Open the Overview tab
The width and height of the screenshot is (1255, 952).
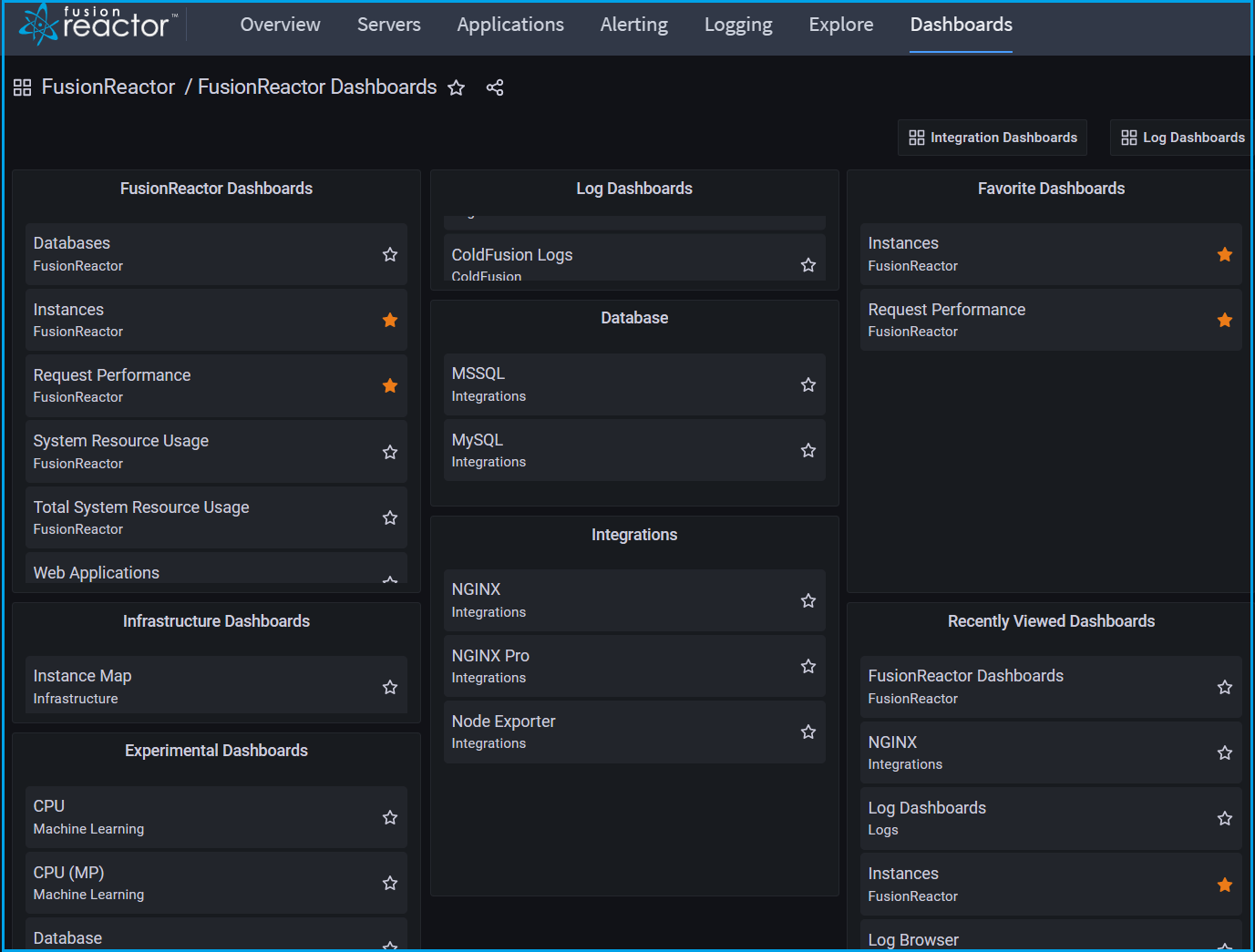coord(280,25)
